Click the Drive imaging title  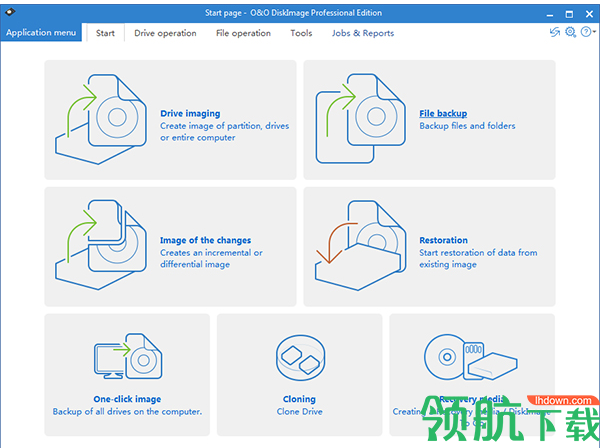click(x=190, y=114)
